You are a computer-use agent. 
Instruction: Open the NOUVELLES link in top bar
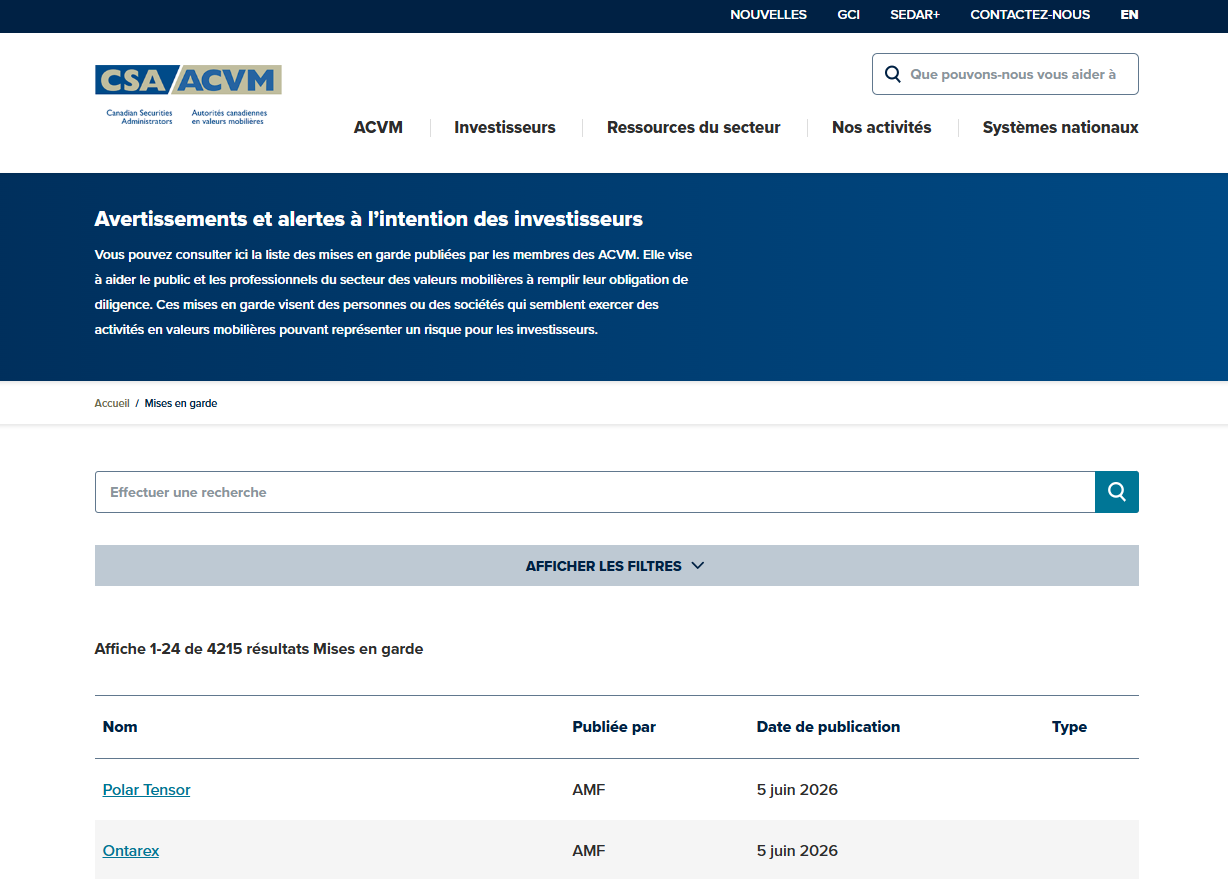(x=768, y=15)
